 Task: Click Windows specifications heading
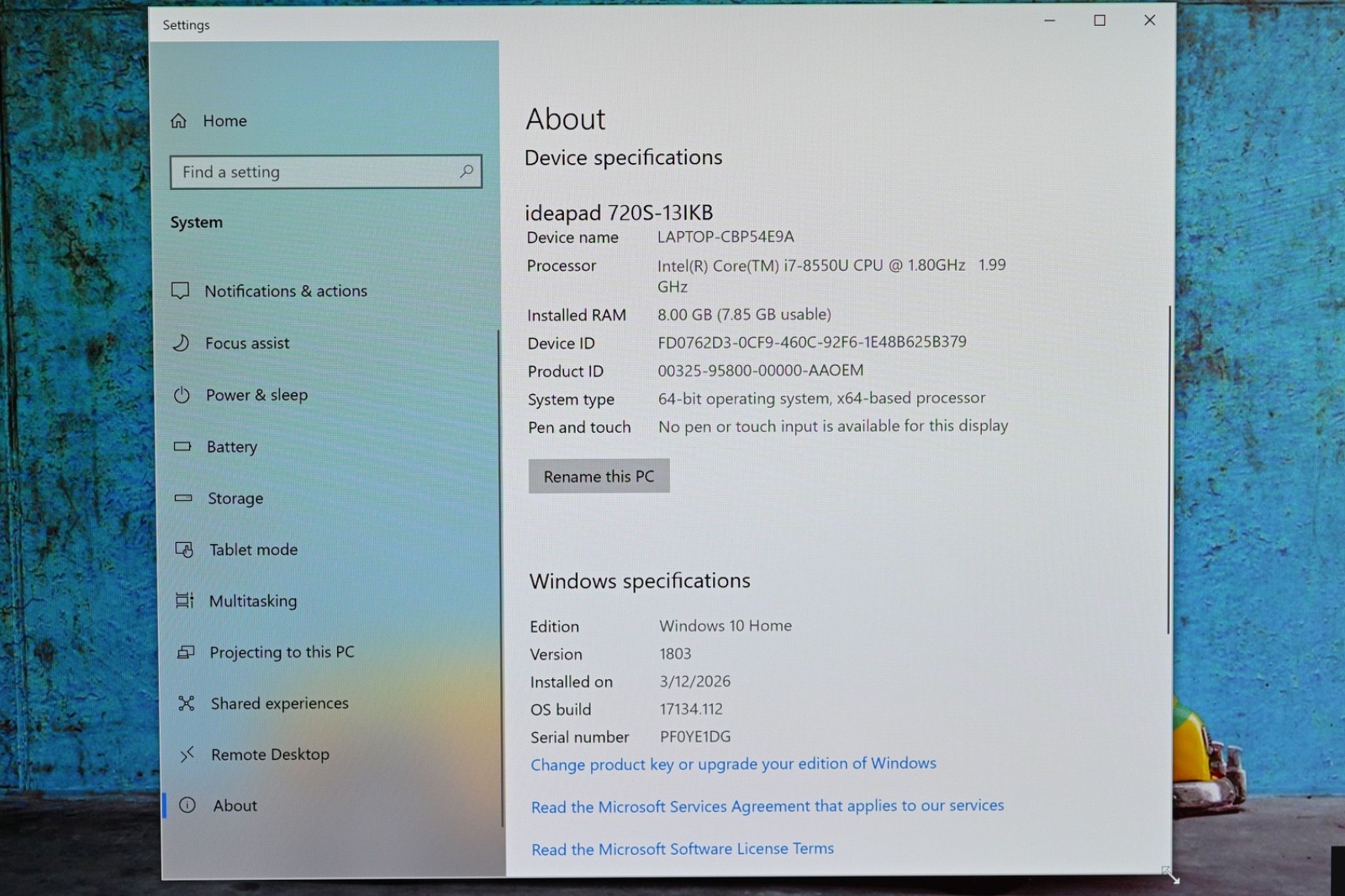tap(640, 581)
